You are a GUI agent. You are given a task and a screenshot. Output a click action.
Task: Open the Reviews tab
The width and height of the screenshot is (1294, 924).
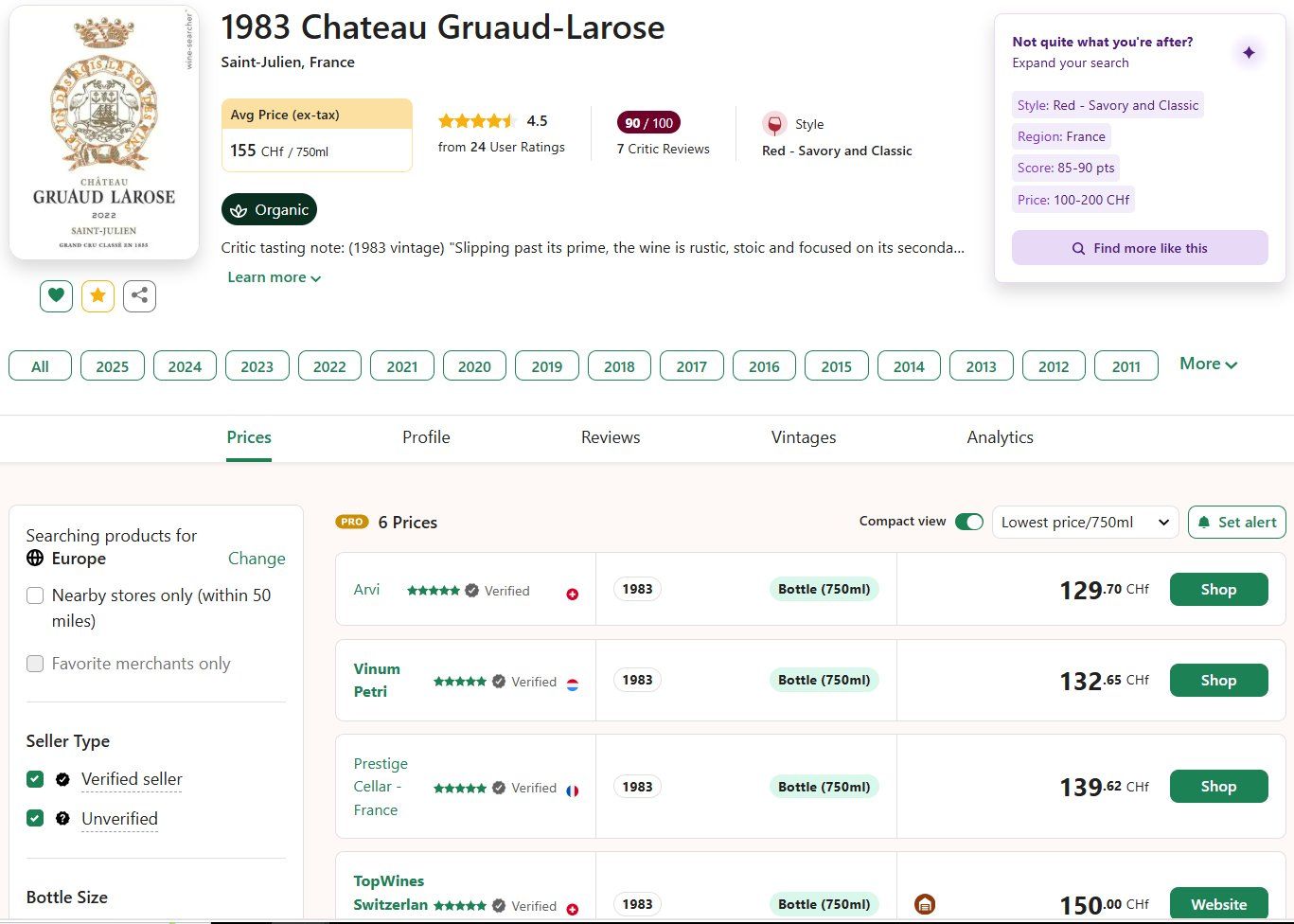point(611,437)
